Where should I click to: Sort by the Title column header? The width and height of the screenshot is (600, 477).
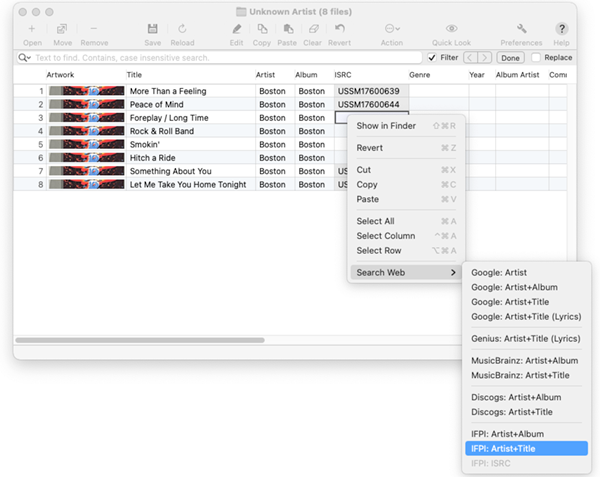tap(190, 75)
